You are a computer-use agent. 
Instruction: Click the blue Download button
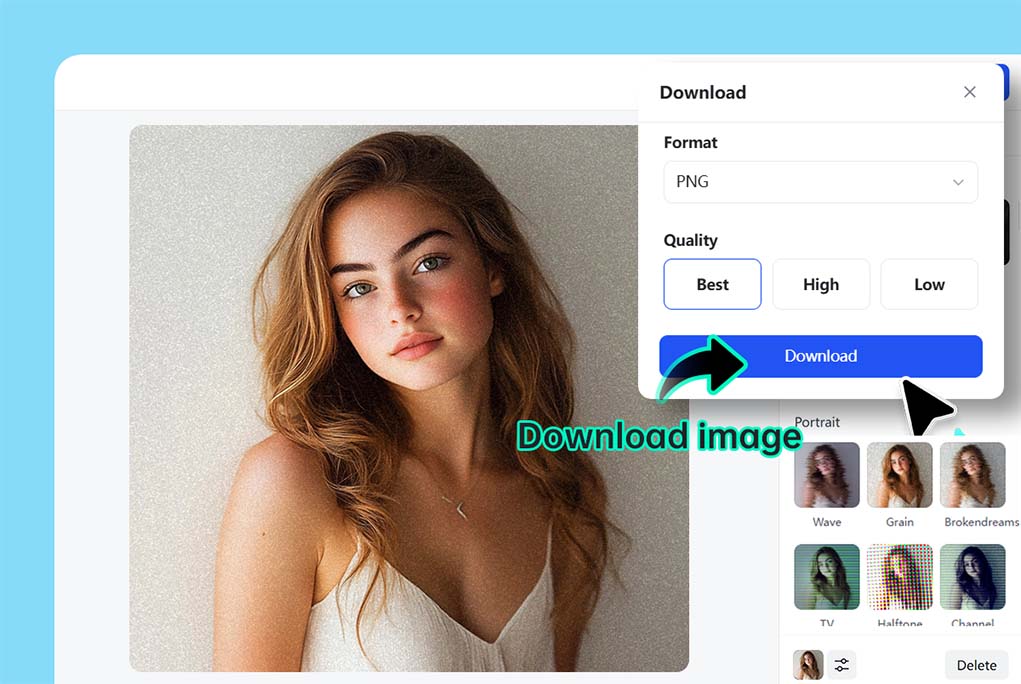(820, 356)
